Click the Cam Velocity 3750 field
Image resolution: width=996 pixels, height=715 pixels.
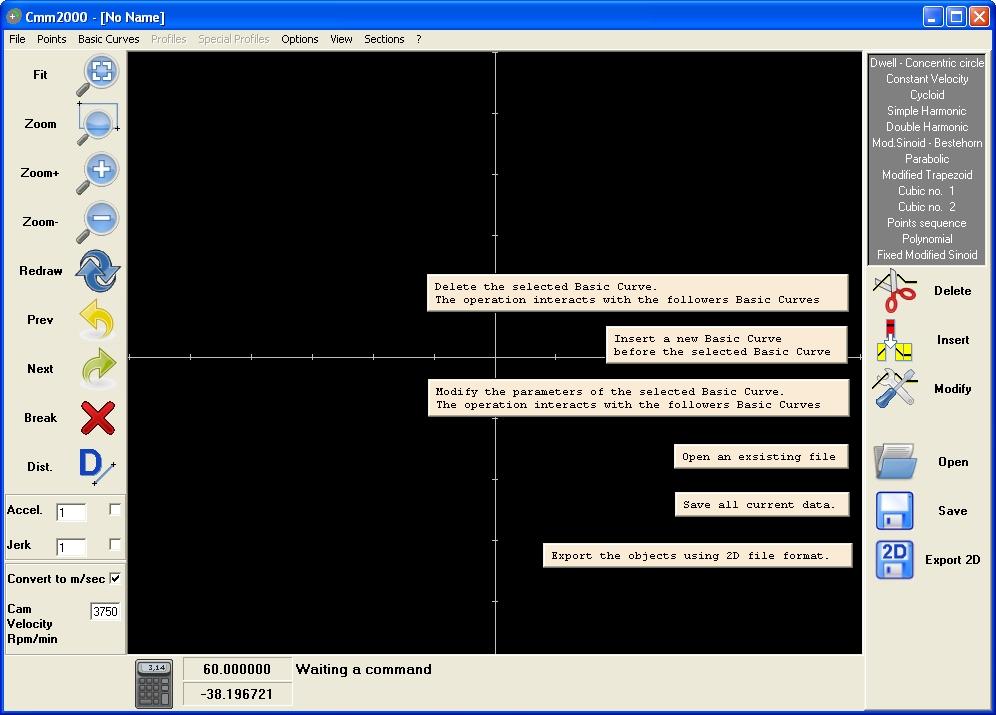click(105, 611)
